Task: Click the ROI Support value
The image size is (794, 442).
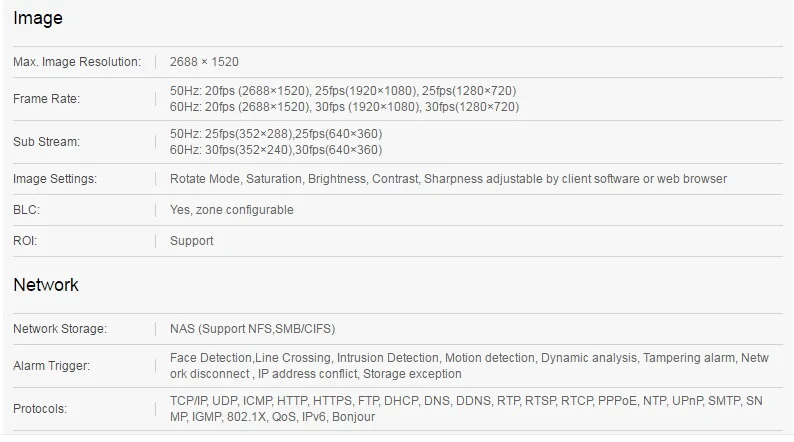Action: [191, 240]
